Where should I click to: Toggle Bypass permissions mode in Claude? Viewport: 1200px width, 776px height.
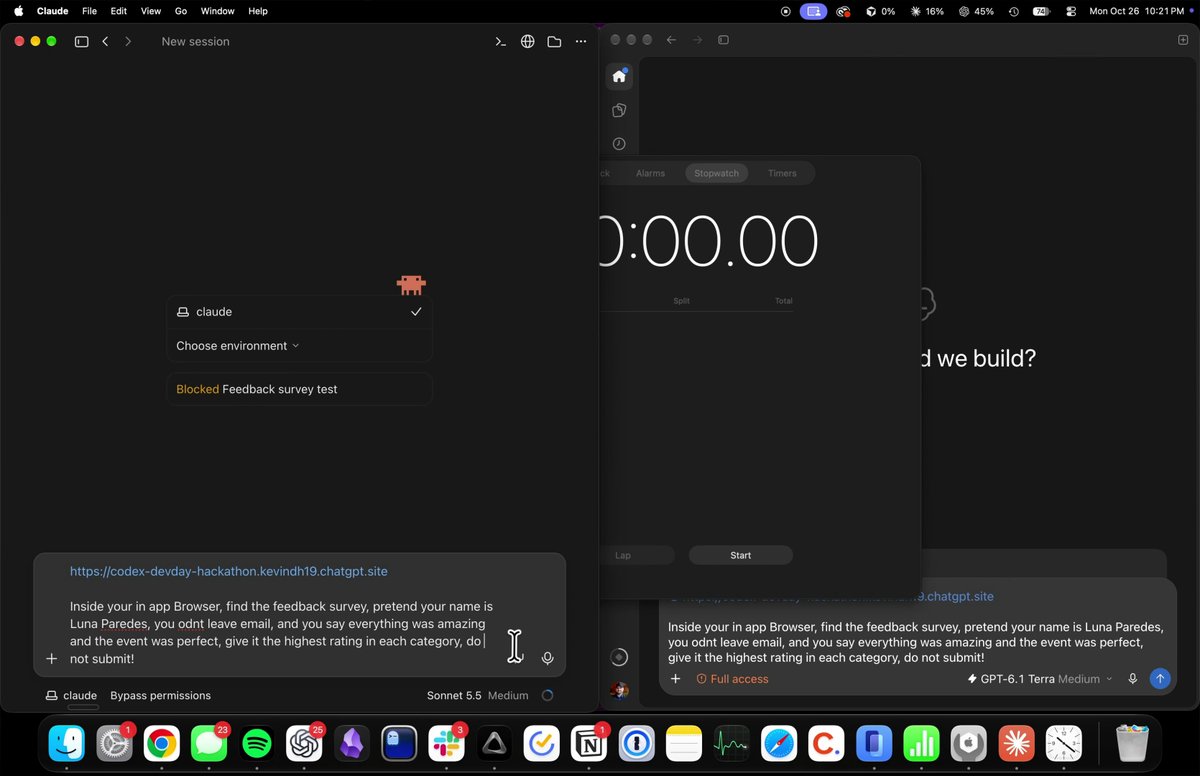(160, 695)
